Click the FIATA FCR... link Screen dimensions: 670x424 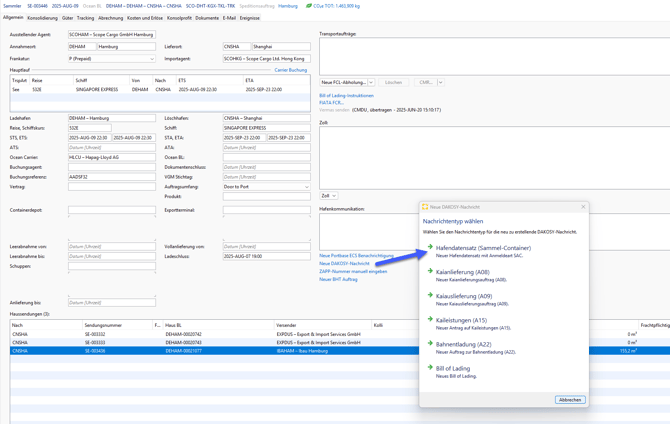click(332, 103)
